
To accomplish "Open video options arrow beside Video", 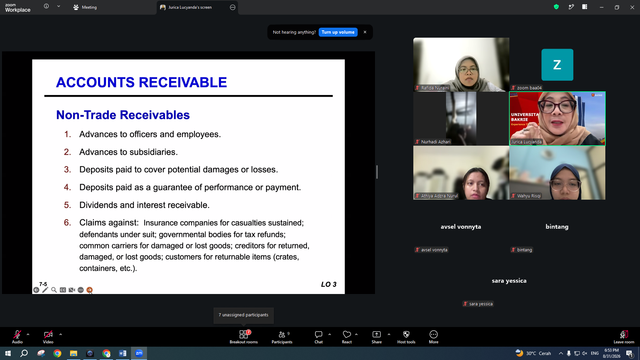I will coord(60,334).
